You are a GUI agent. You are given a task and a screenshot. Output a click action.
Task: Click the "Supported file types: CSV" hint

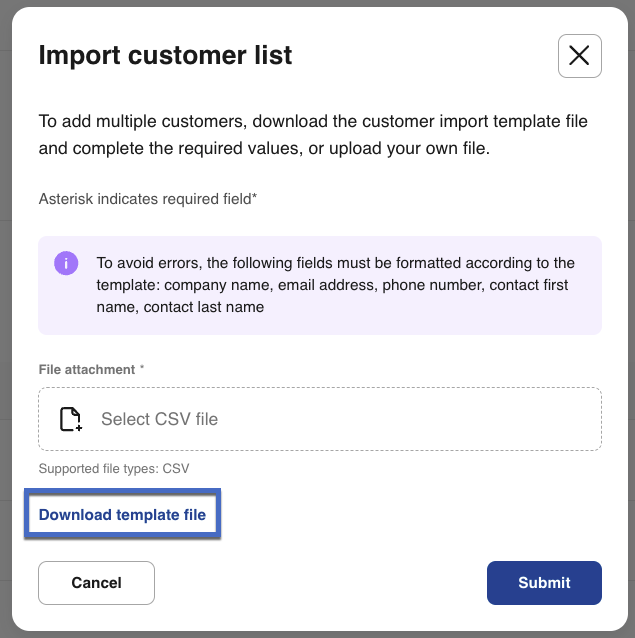tap(114, 468)
